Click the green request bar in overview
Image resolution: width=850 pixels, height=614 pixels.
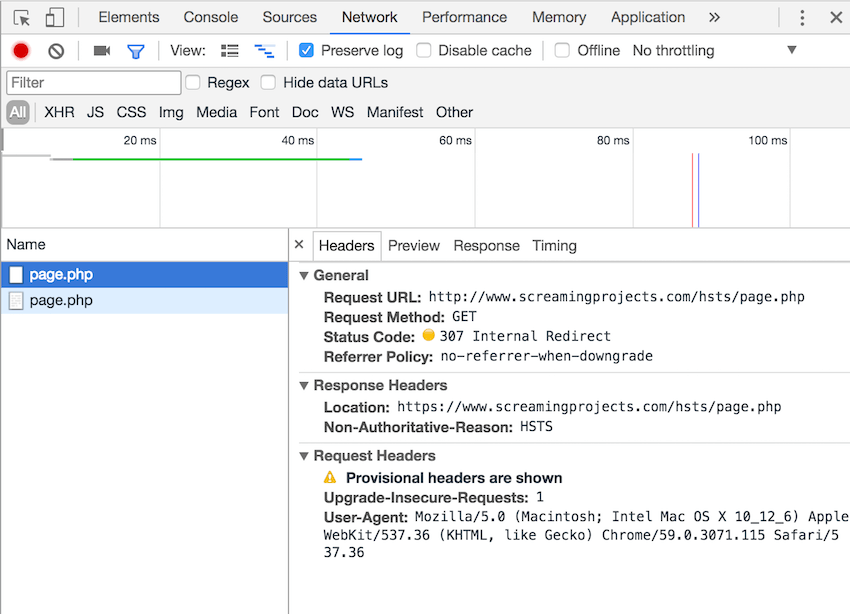211,159
